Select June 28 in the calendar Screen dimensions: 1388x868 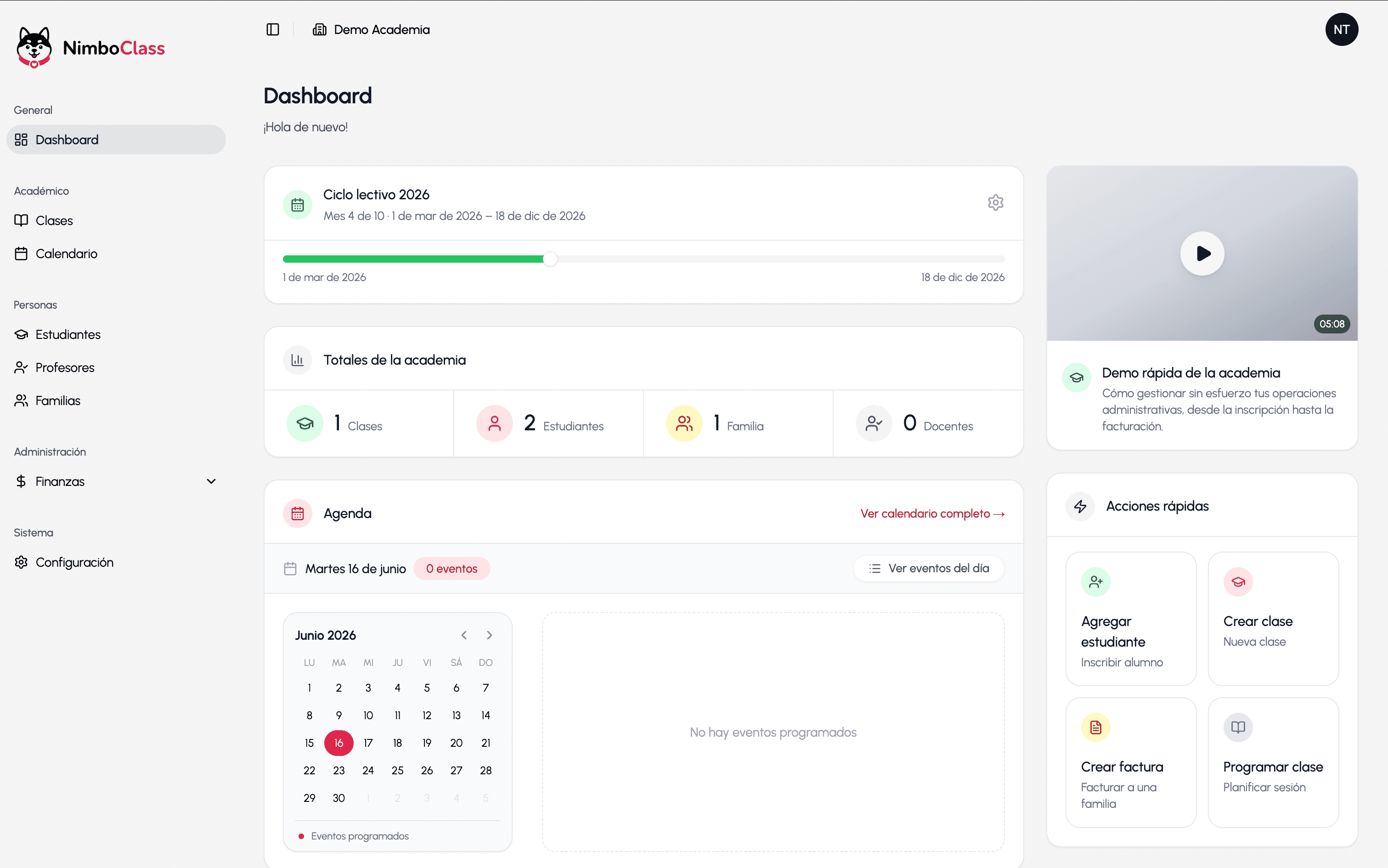485,771
